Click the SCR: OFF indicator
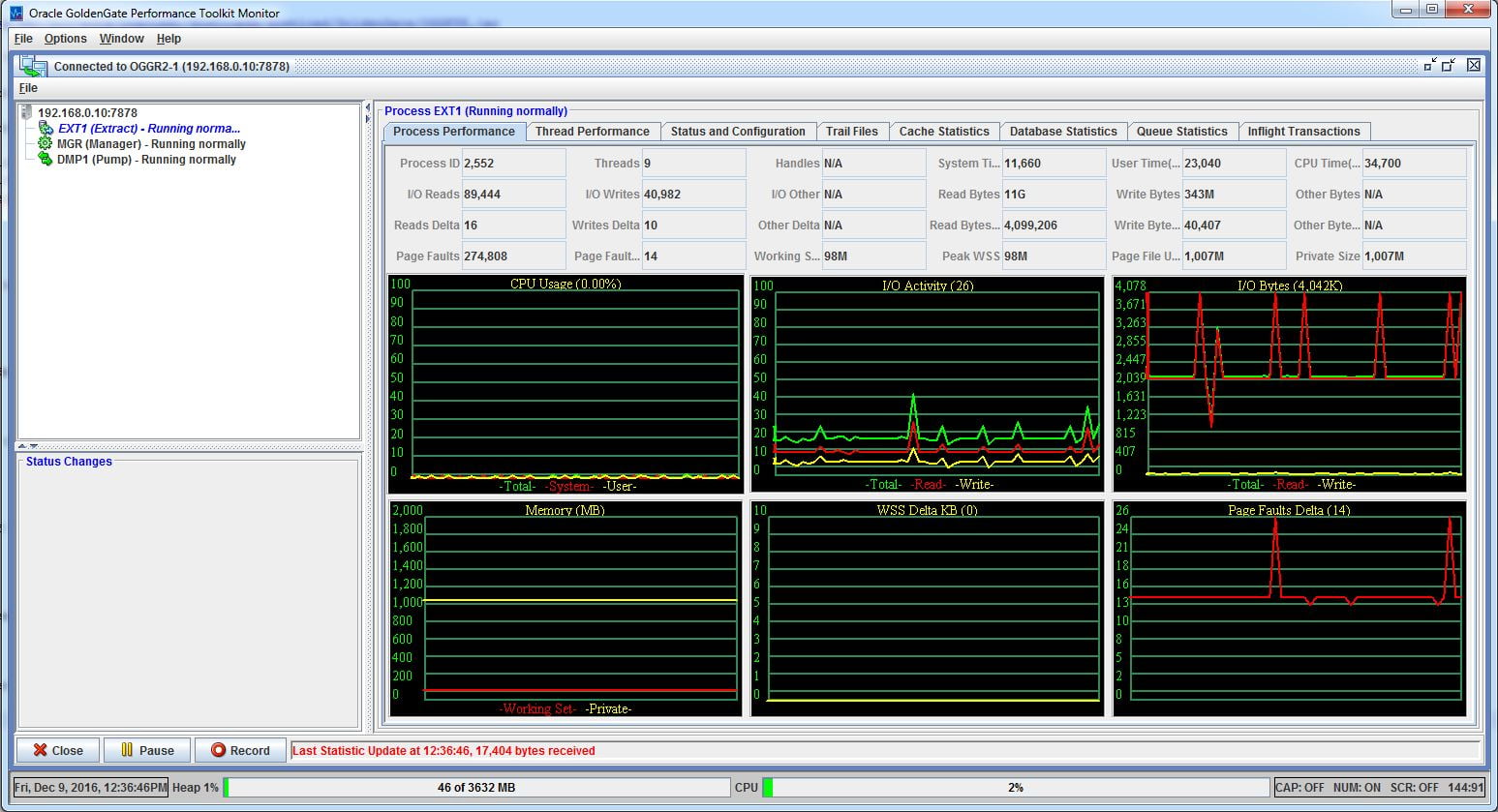Screen dimensions: 1498x812 pyautogui.click(x=1414, y=788)
